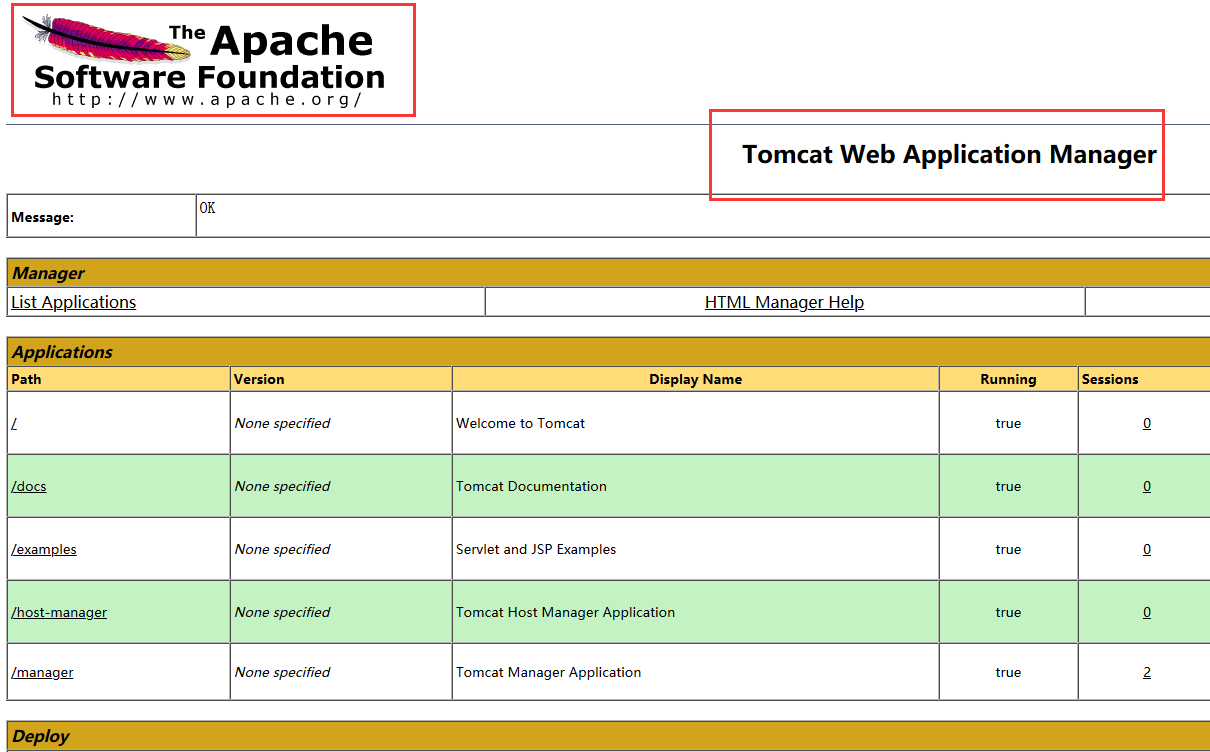
Task: Click the "Display Name" column header
Action: (x=695, y=379)
